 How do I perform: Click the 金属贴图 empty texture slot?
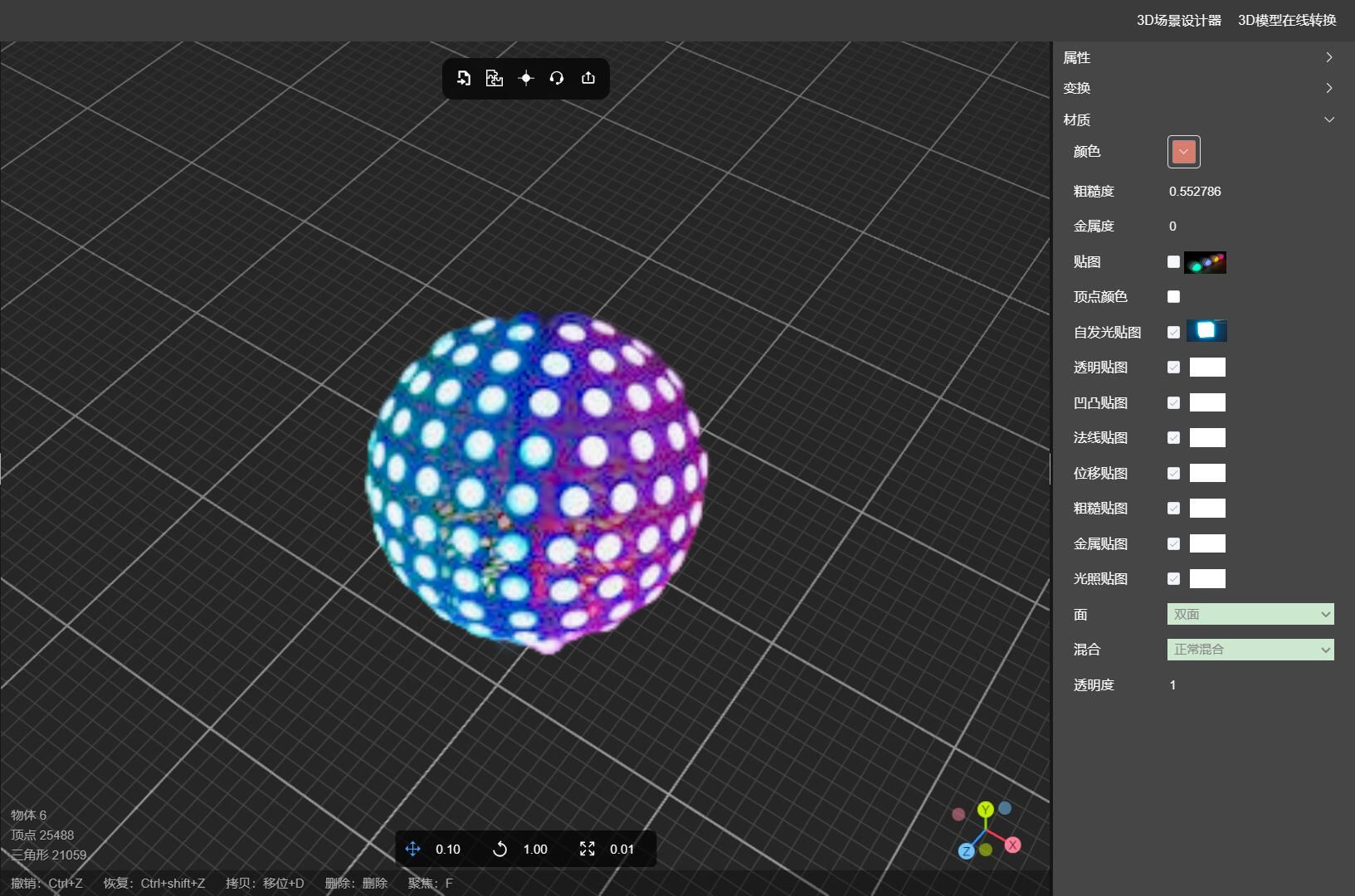tap(1207, 543)
